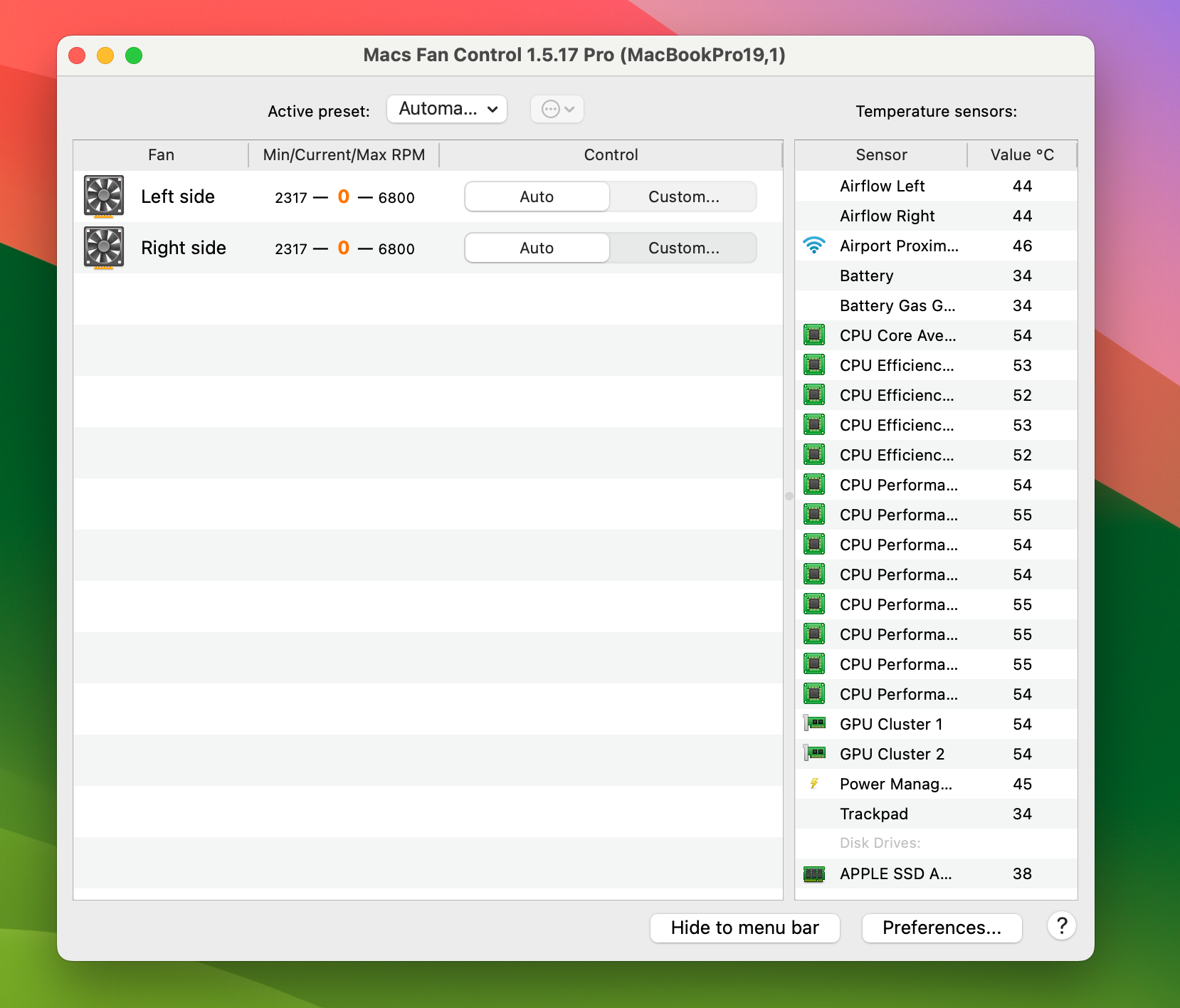Click the Wi-Fi icon beside Airport Proximity sensor
Image resolution: width=1180 pixels, height=1008 pixels.
pyautogui.click(x=814, y=246)
